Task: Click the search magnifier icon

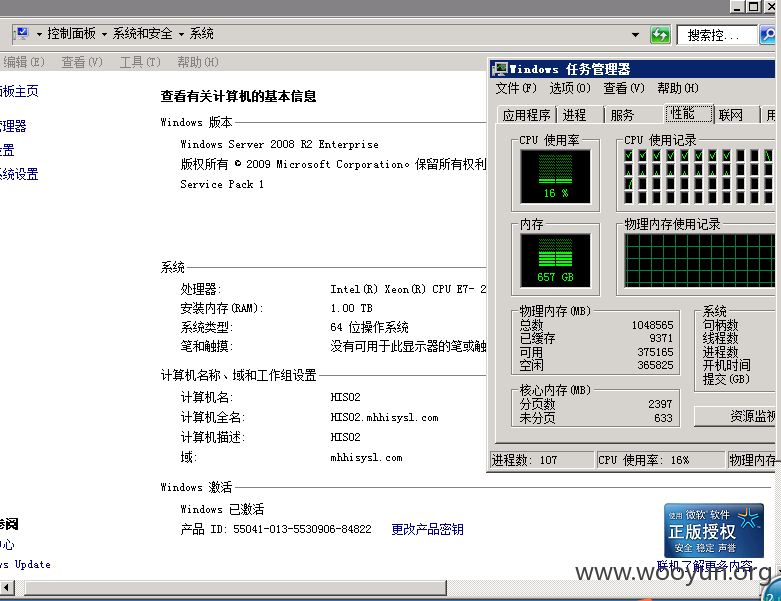Action: pos(768,35)
